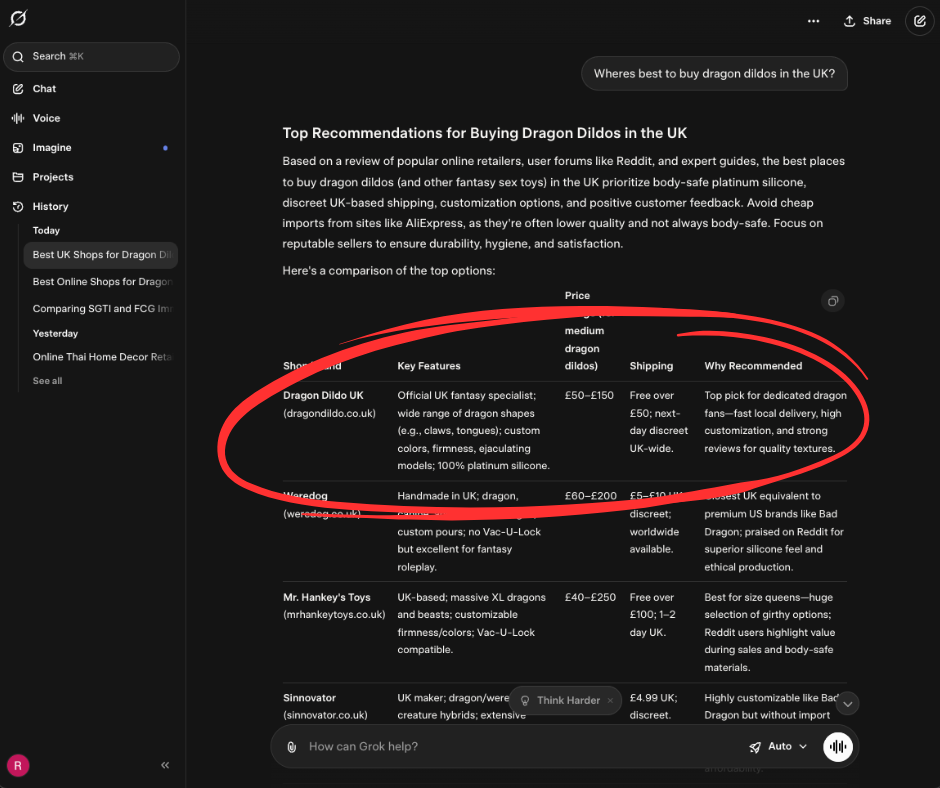Start voice mode with the waveform button
The image size is (940, 788).
pos(837,747)
